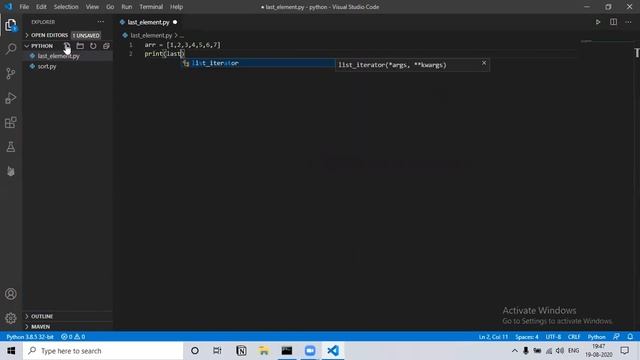Open notifications bell in status bar

click(x=630, y=337)
